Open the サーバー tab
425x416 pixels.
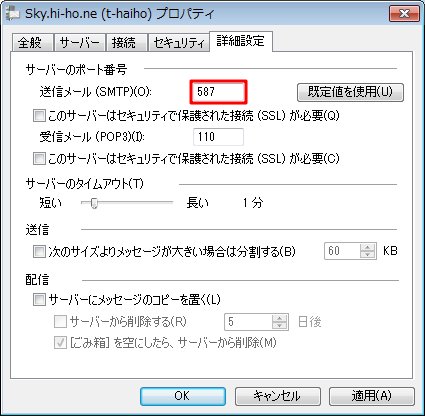point(79,43)
